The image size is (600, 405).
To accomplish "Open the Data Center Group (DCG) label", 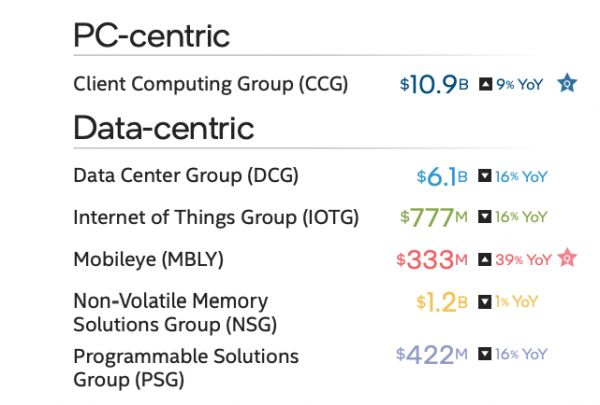I will coord(186,176).
